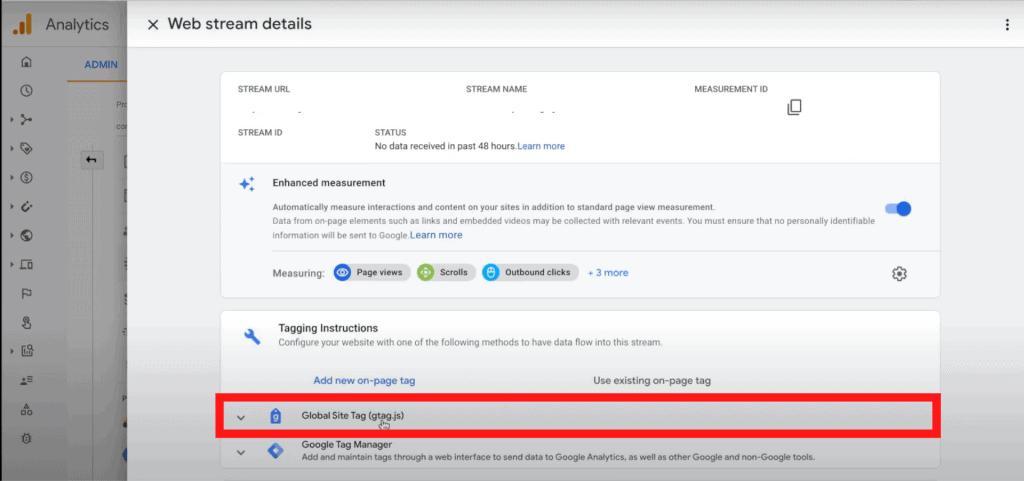Click Learn more link beside status message
Screen dimensions: 1024x481
click(x=541, y=146)
